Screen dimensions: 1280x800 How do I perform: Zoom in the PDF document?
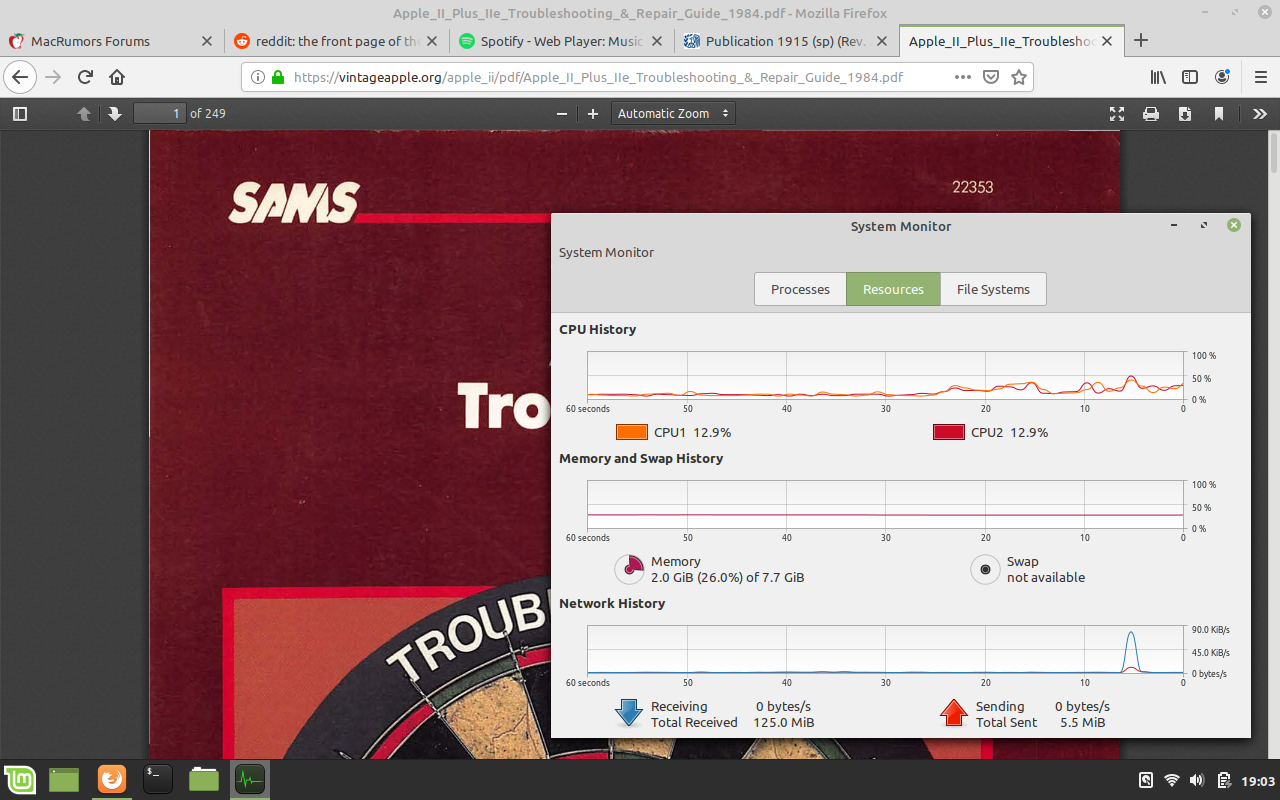[x=593, y=114]
